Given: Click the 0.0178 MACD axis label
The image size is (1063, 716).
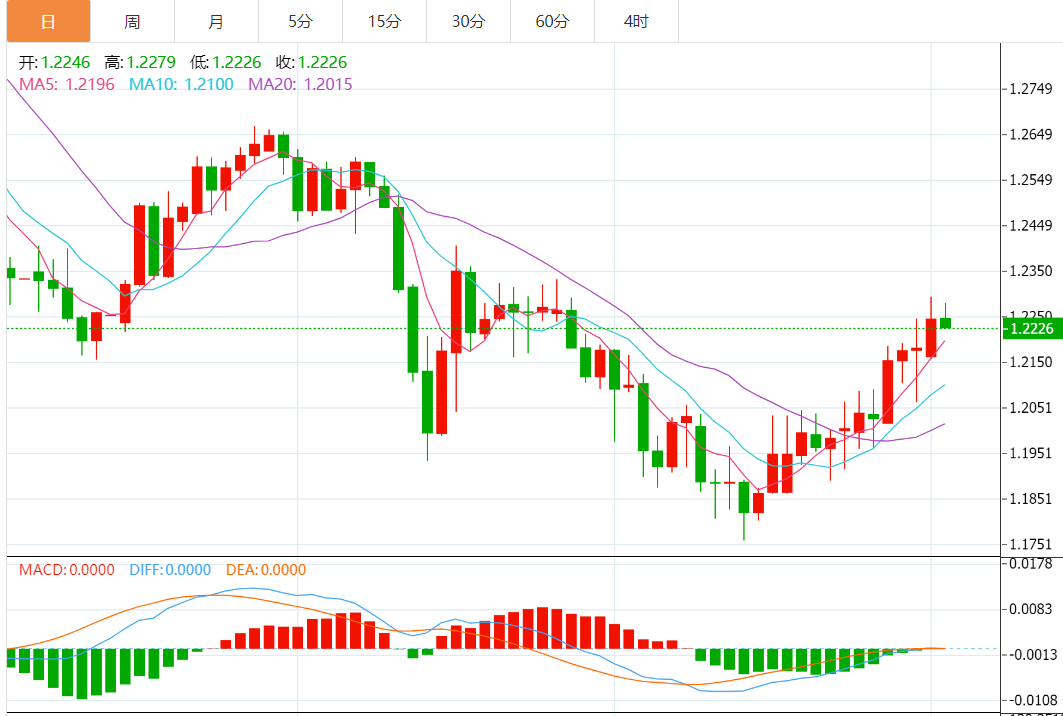Looking at the screenshot, I should [1030, 563].
